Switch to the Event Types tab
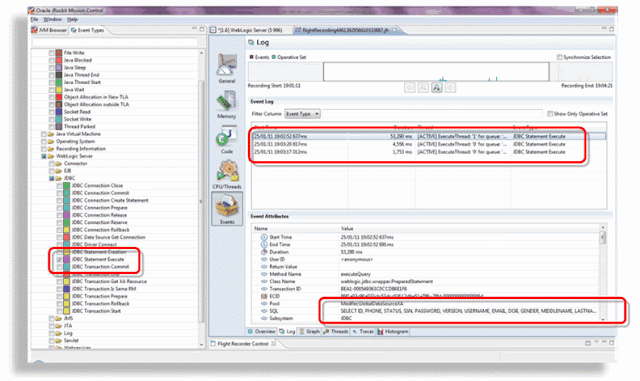This screenshot has height=381, width=640. pyautogui.click(x=88, y=30)
